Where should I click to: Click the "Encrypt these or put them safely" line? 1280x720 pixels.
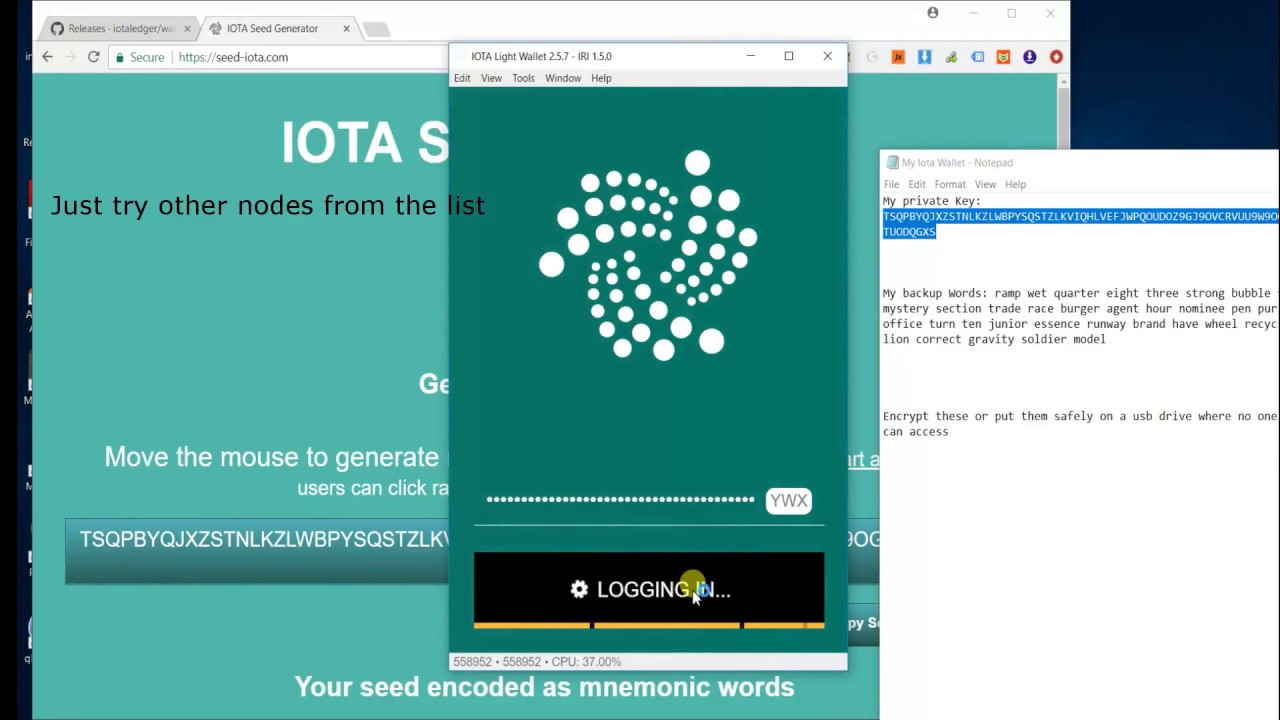pos(1080,416)
